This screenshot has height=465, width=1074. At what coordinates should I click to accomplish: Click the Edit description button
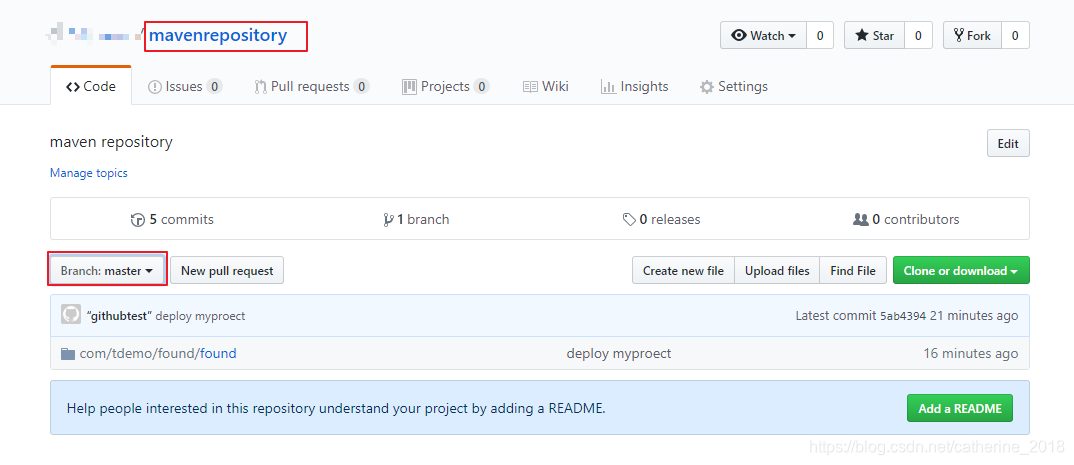1008,144
